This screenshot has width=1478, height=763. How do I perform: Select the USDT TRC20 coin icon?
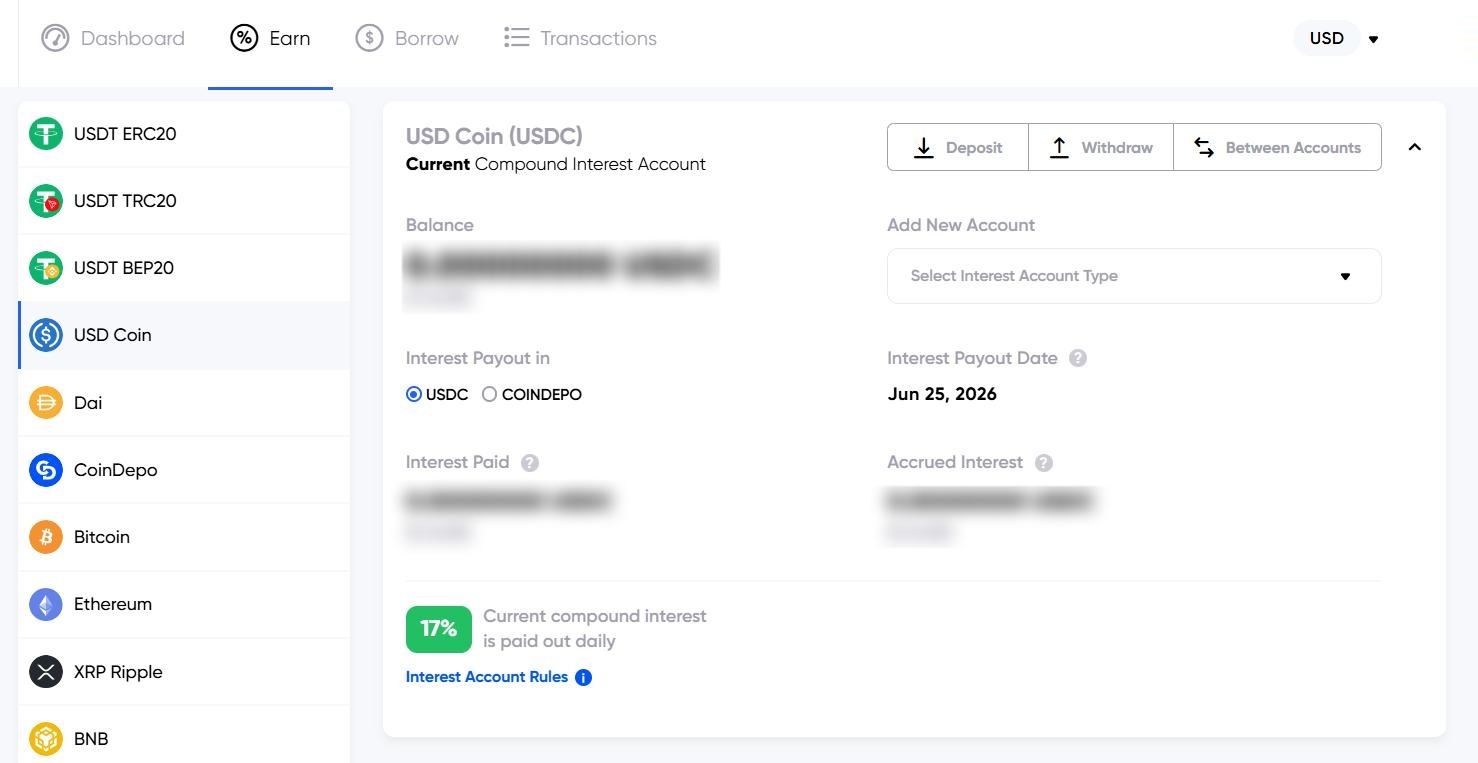45,201
